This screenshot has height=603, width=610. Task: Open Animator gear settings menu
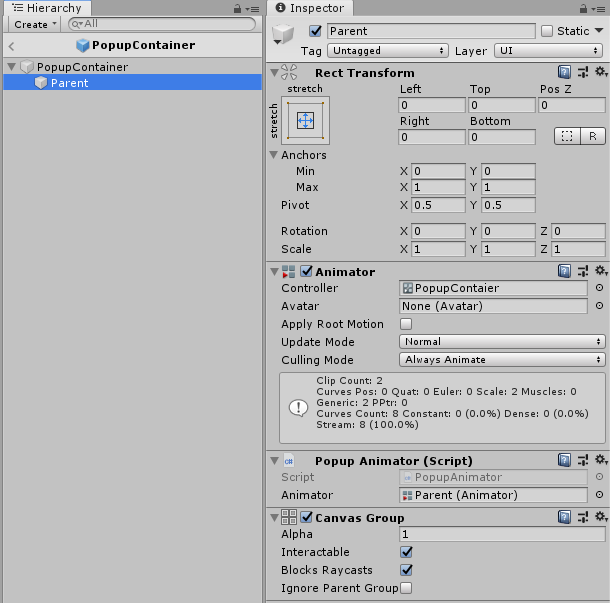(x=601, y=271)
